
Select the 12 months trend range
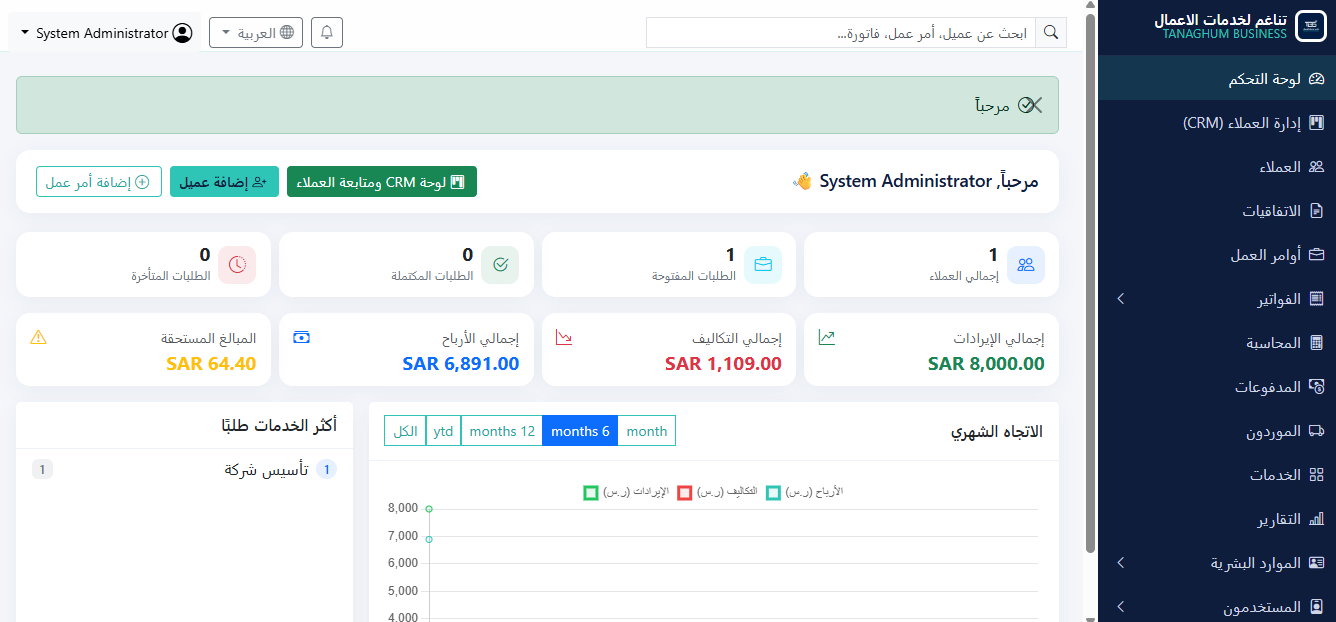(502, 431)
